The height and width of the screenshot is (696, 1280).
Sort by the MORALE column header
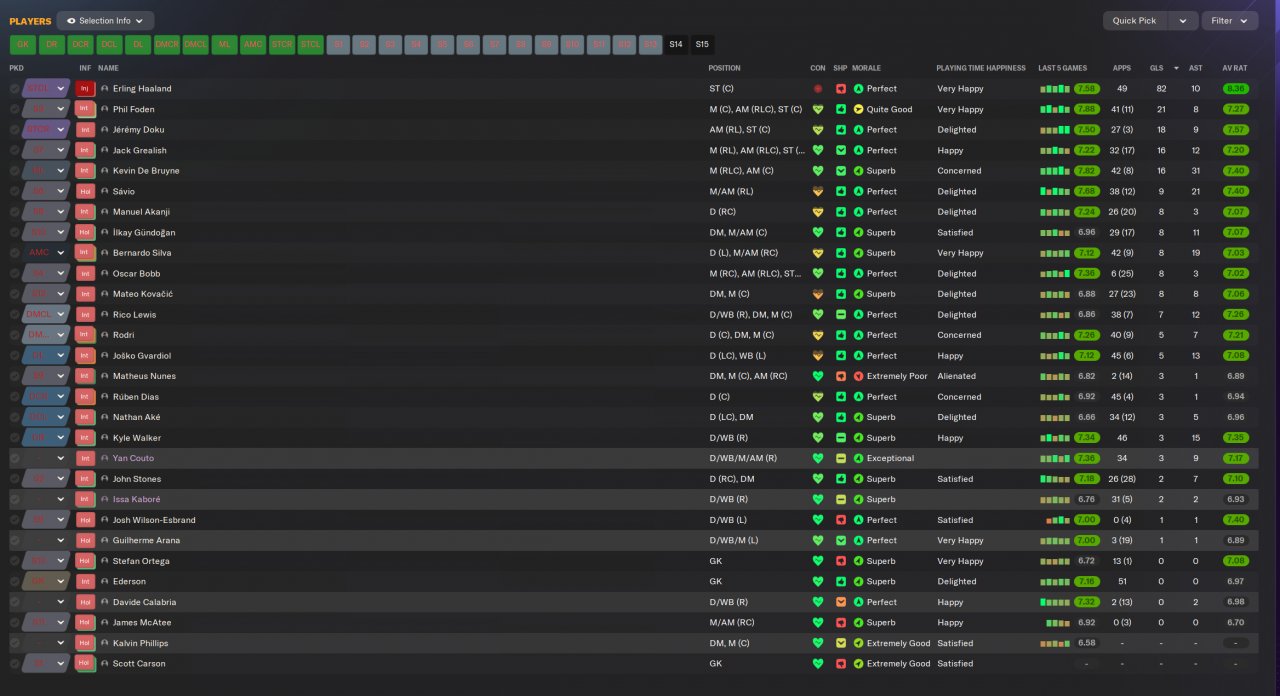pyautogui.click(x=866, y=68)
